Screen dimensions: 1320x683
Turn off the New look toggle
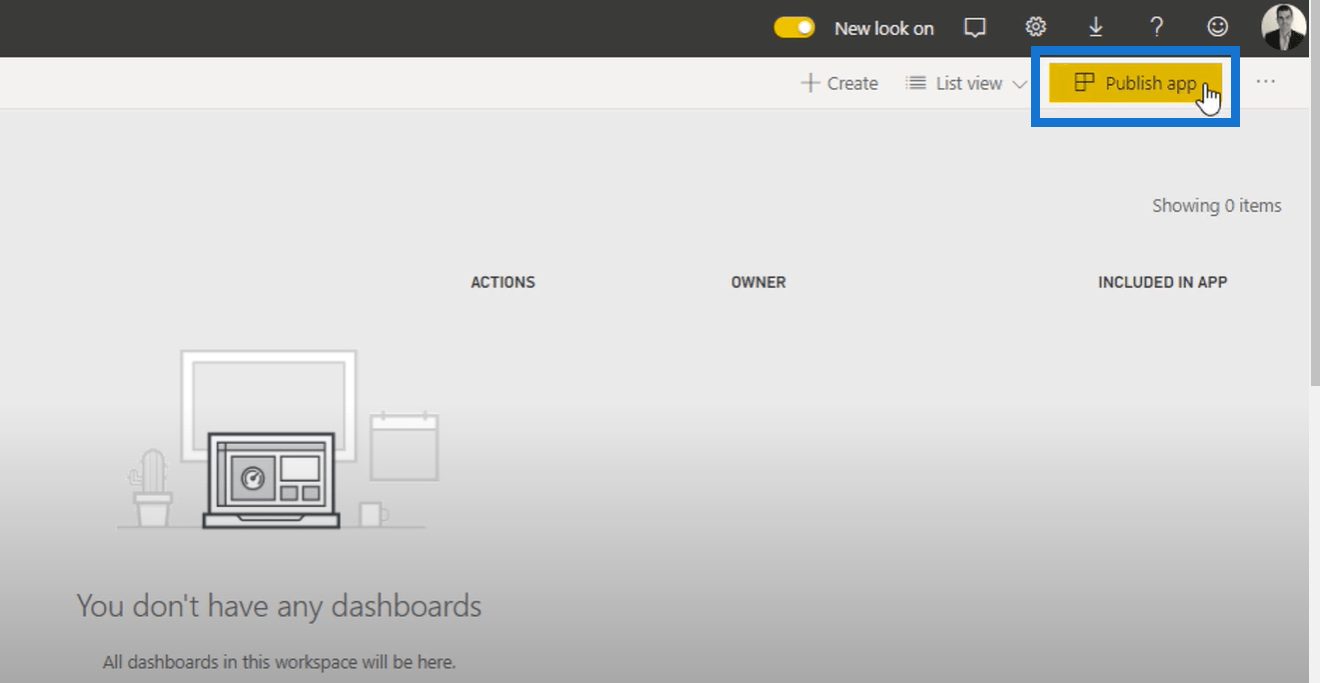pos(794,28)
